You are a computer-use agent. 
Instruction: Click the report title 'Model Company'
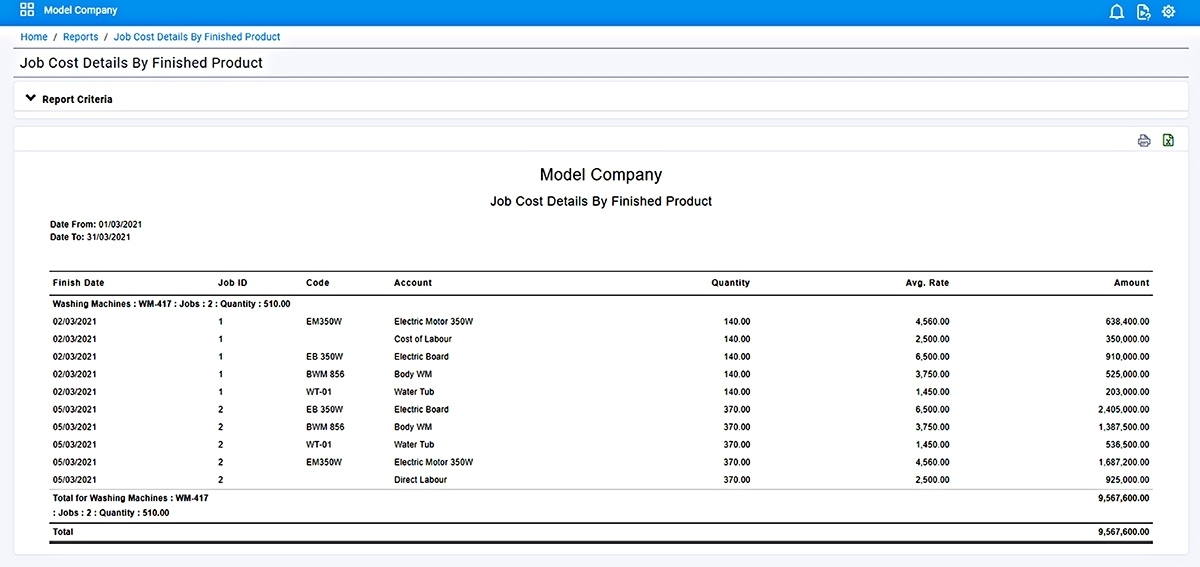pyautogui.click(x=601, y=175)
